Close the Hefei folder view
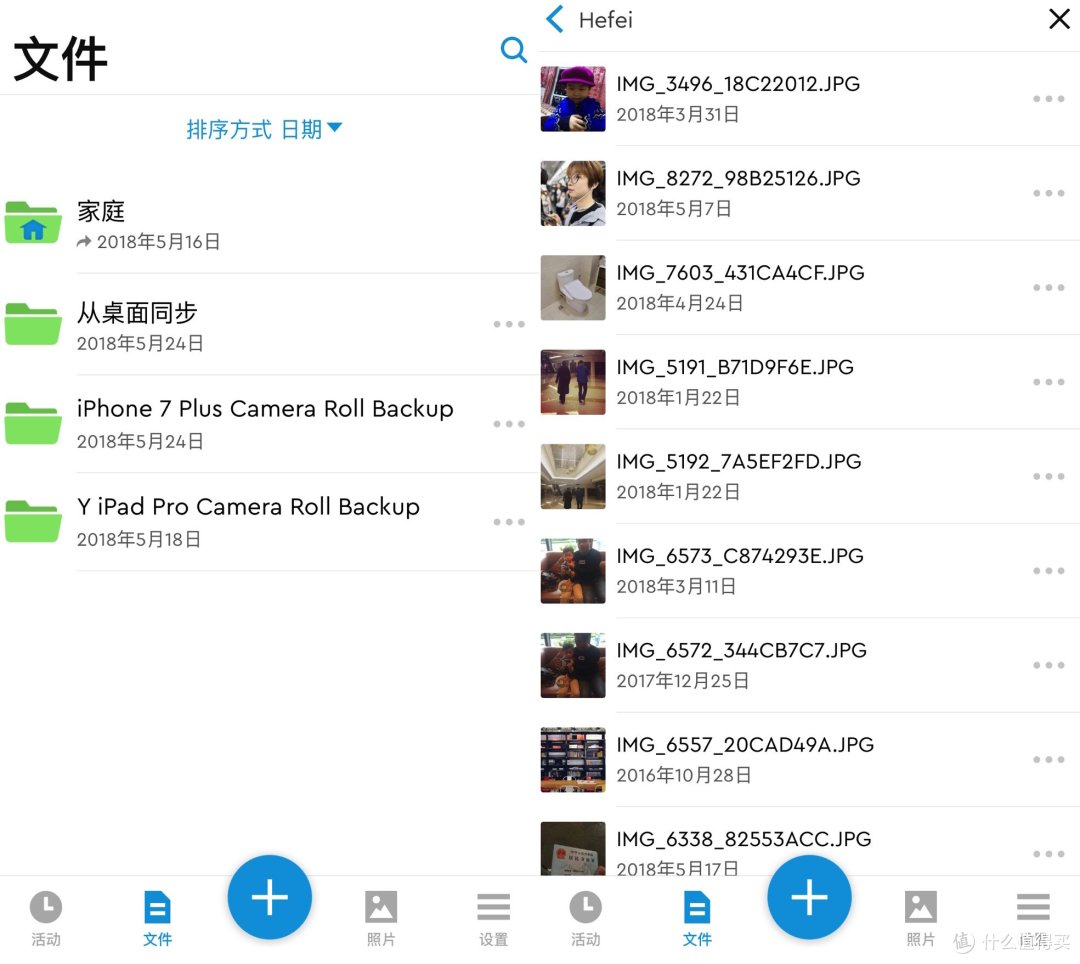This screenshot has width=1080, height=964. coord(1059,19)
